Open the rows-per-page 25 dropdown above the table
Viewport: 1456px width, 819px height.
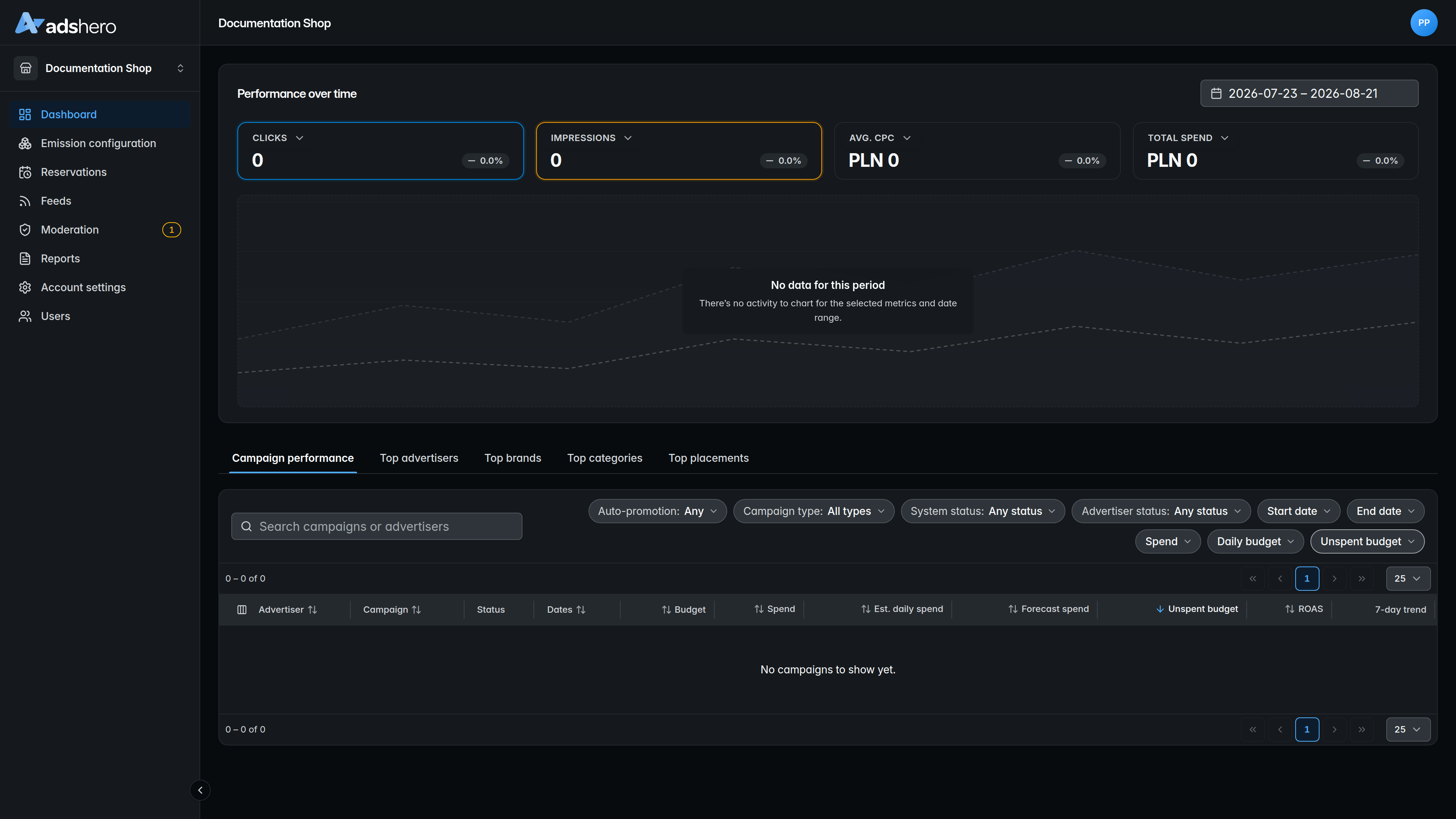click(x=1408, y=578)
